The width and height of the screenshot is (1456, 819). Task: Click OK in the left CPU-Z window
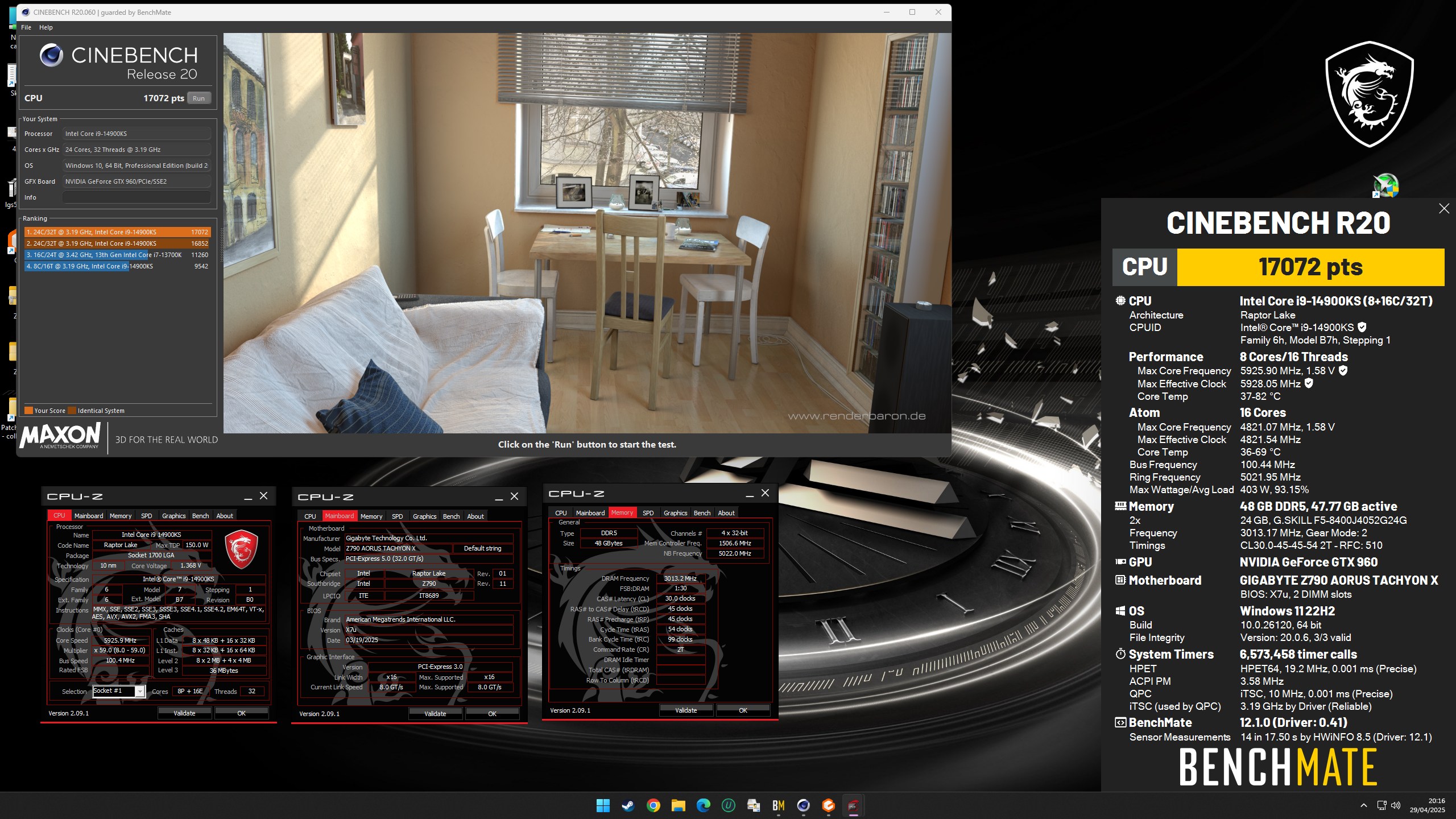point(242,713)
